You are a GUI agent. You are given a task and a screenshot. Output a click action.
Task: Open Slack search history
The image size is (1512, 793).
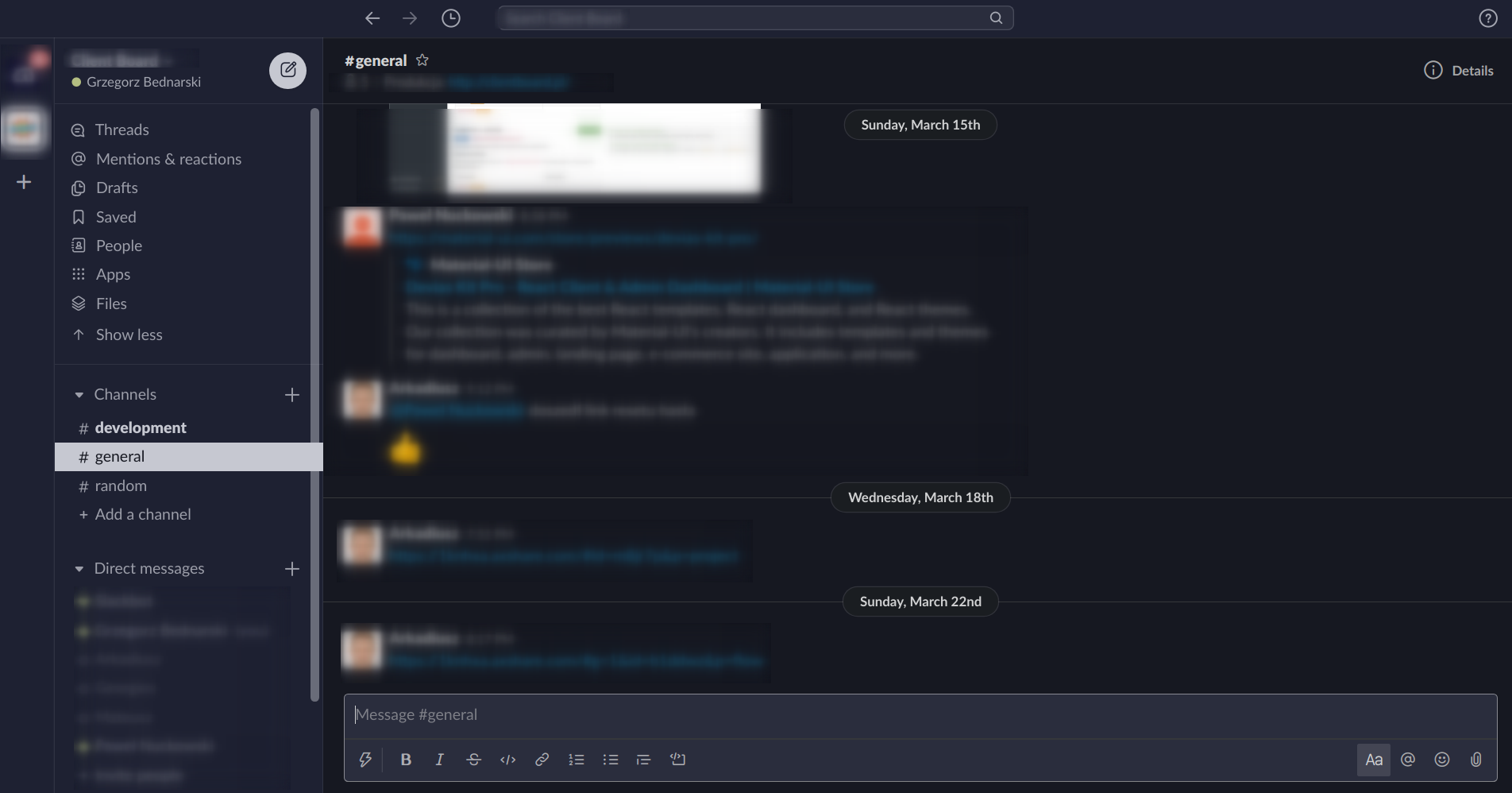click(x=451, y=17)
